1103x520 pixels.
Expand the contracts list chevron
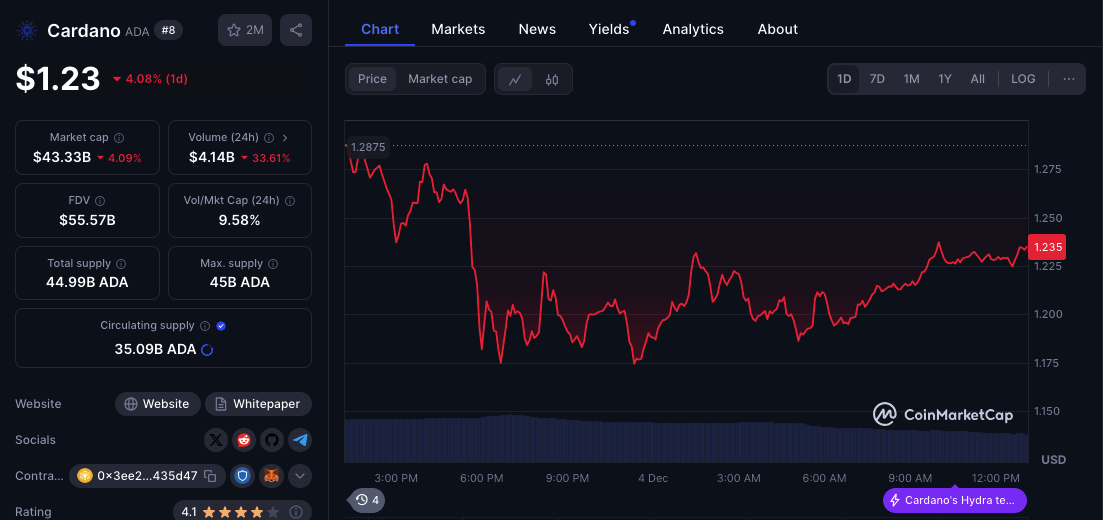point(300,476)
